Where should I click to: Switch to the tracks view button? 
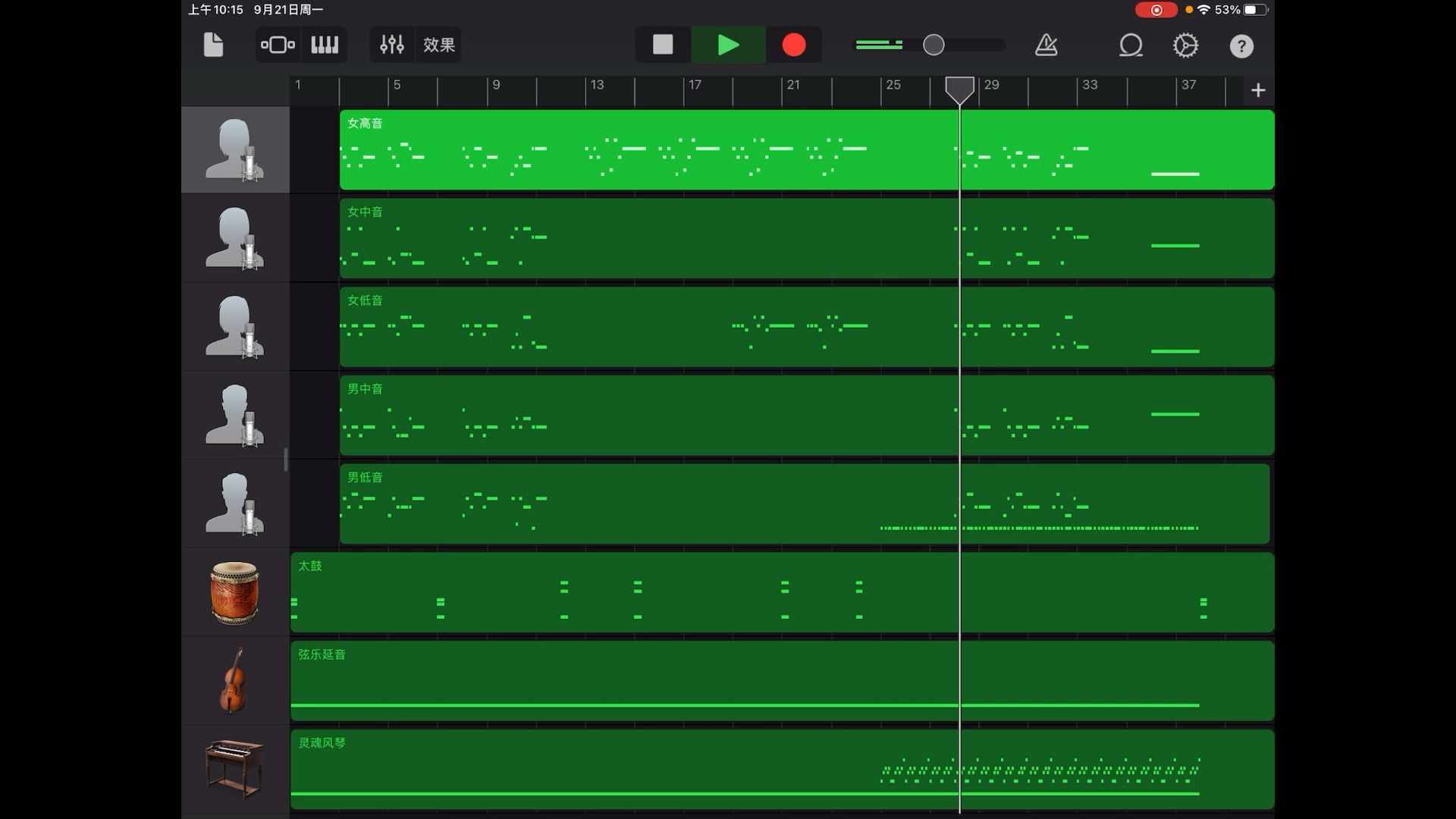click(x=278, y=45)
